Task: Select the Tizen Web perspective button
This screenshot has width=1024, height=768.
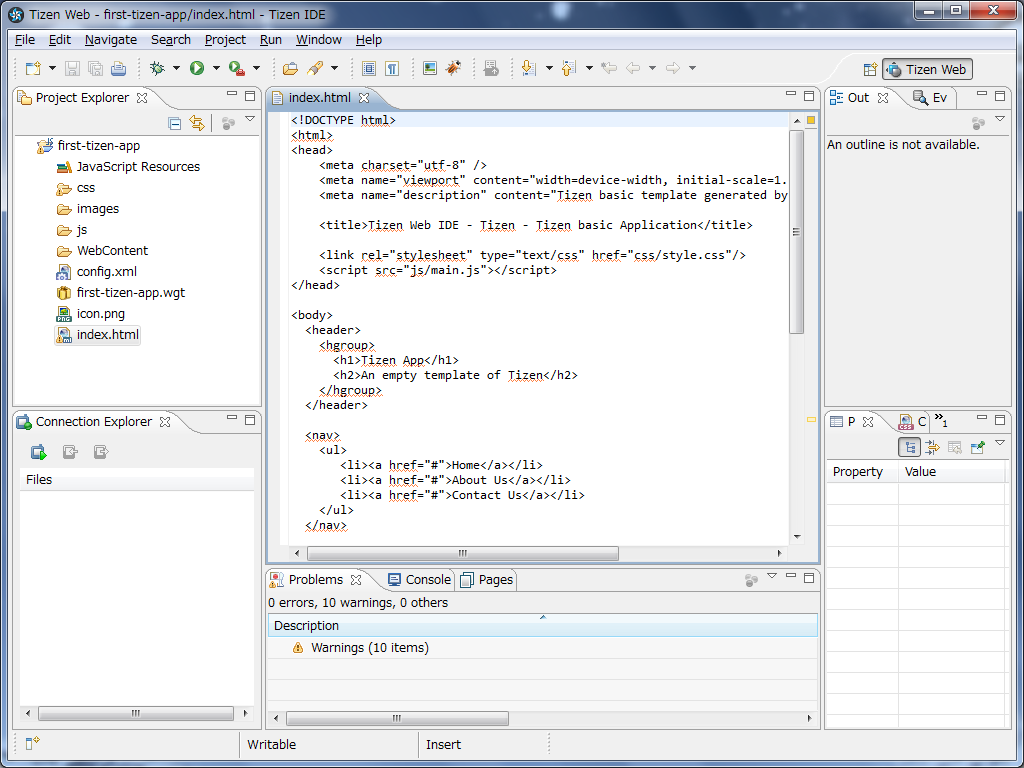Action: [927, 69]
